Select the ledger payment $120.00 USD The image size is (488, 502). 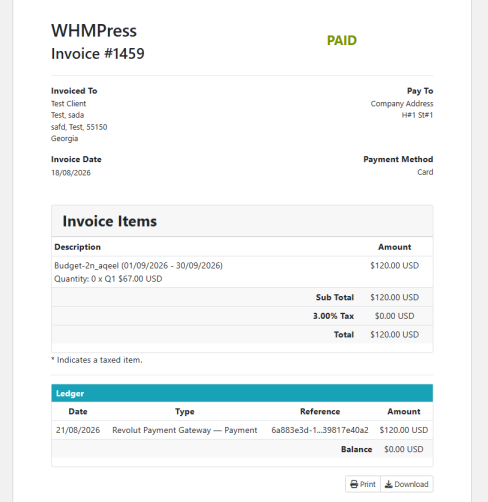click(x=404, y=430)
